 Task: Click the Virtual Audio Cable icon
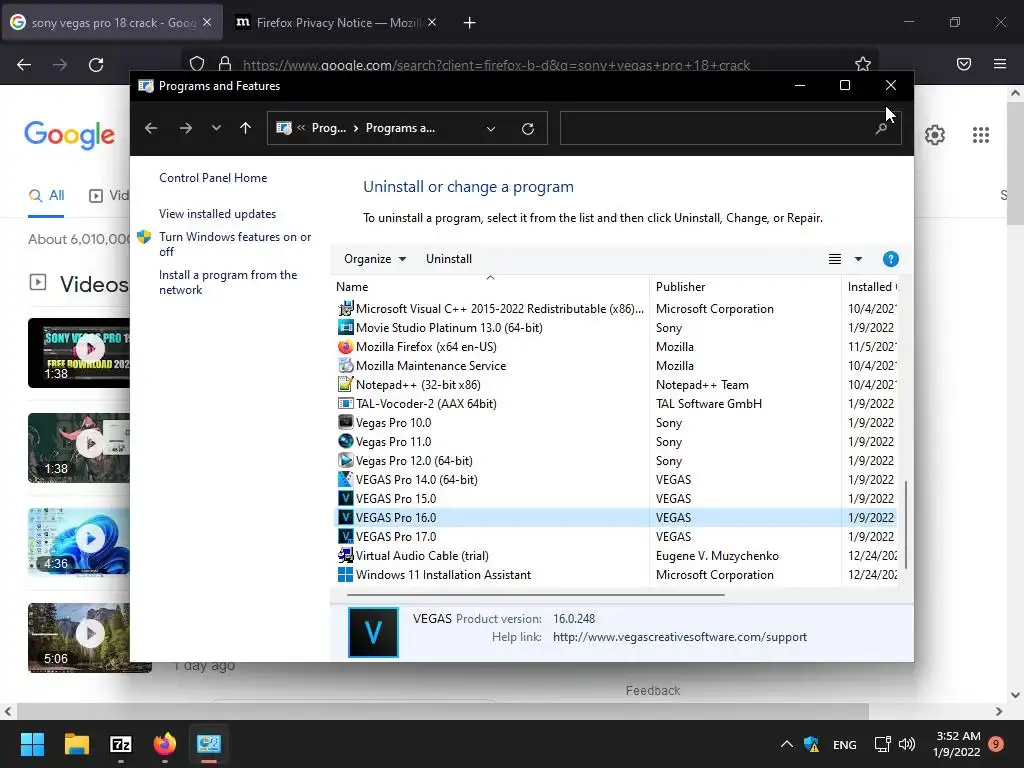(x=345, y=556)
